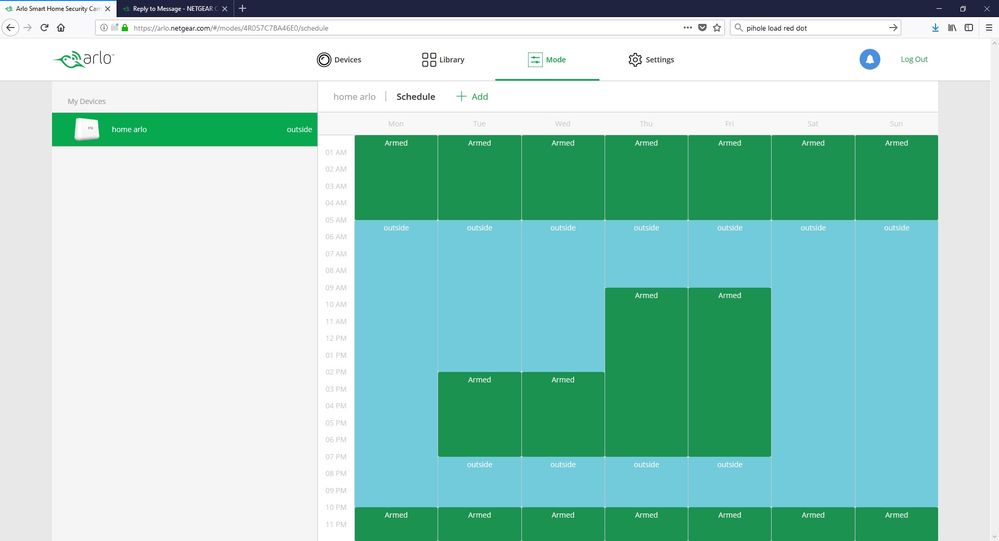The image size is (999, 541).
Task: Select Thursday 7 PM outside block
Action: click(646, 482)
